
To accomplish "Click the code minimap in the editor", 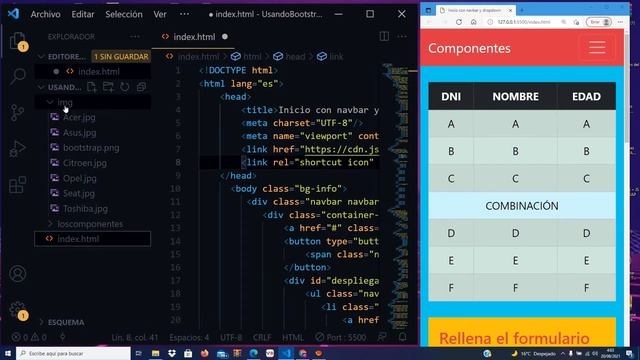I will [x=395, y=196].
